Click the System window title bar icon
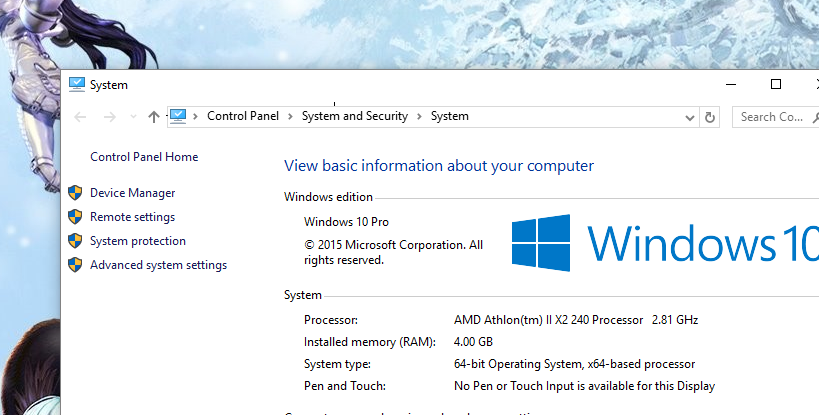Viewport: 819px width, 415px height. coord(77,85)
